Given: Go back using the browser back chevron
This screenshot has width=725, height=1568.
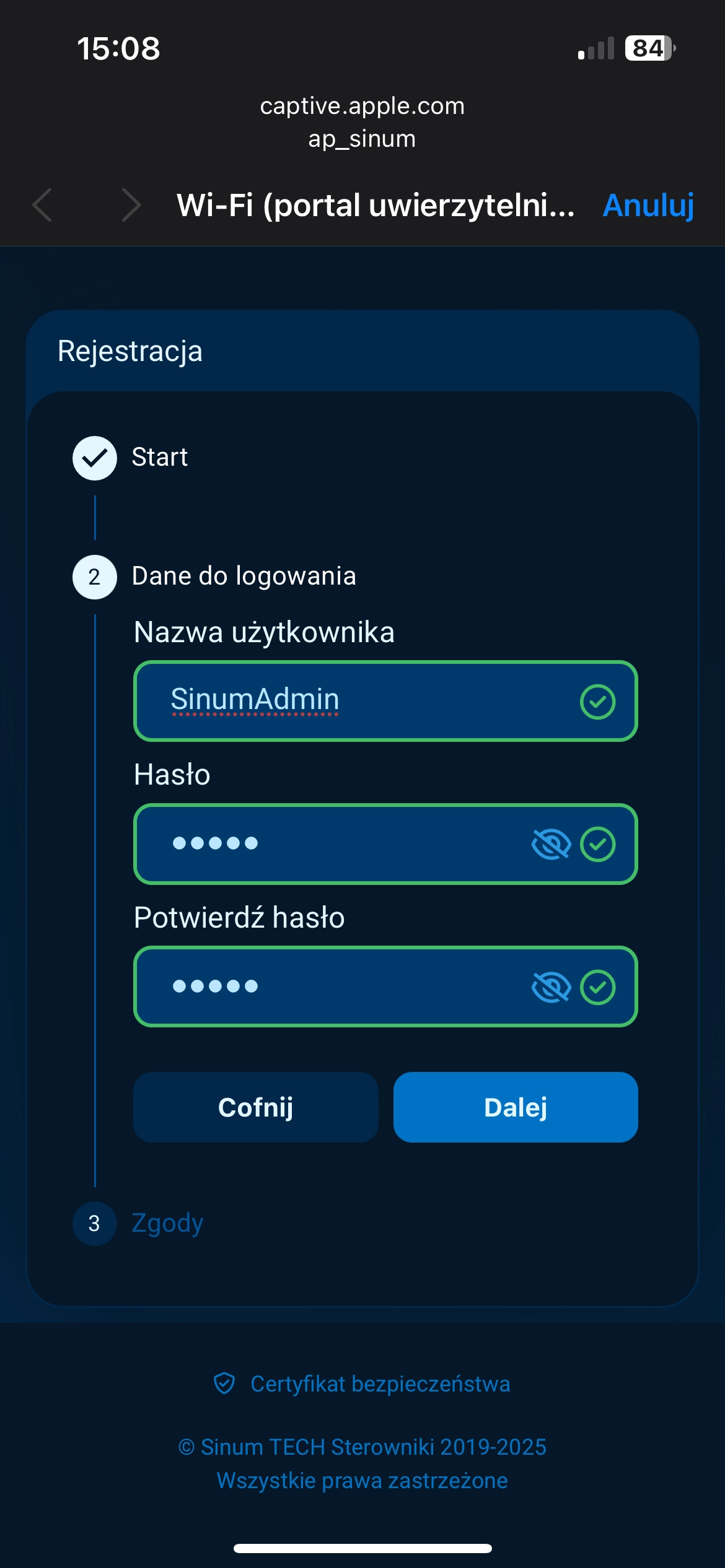Looking at the screenshot, I should coord(42,205).
